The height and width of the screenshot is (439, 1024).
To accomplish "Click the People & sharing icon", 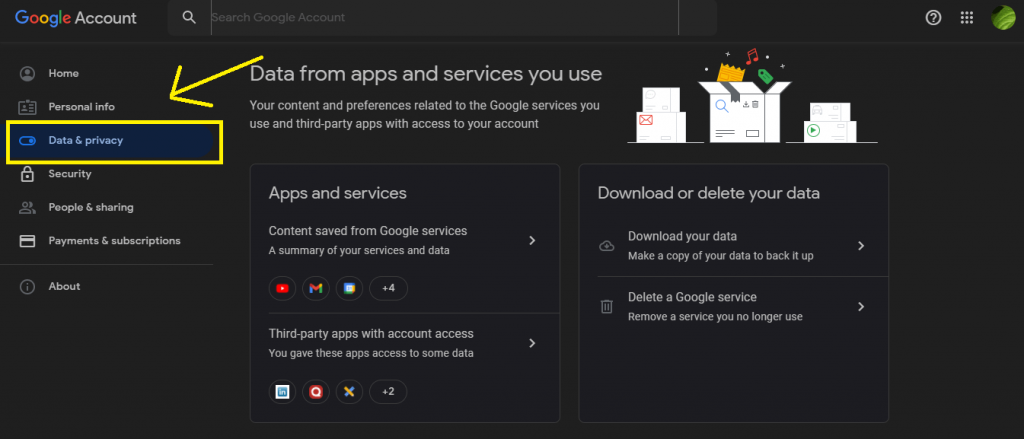I will coord(27,208).
